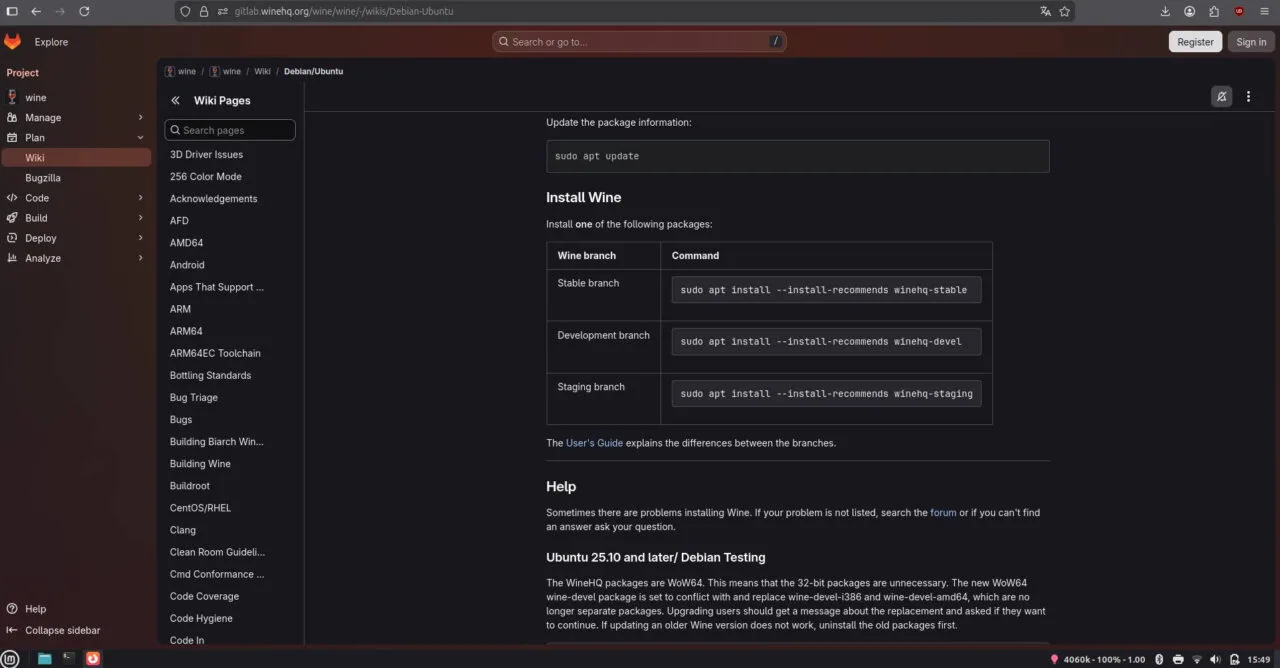Click Collapse sidebar
Image resolution: width=1280 pixels, height=668 pixels.
click(54, 630)
